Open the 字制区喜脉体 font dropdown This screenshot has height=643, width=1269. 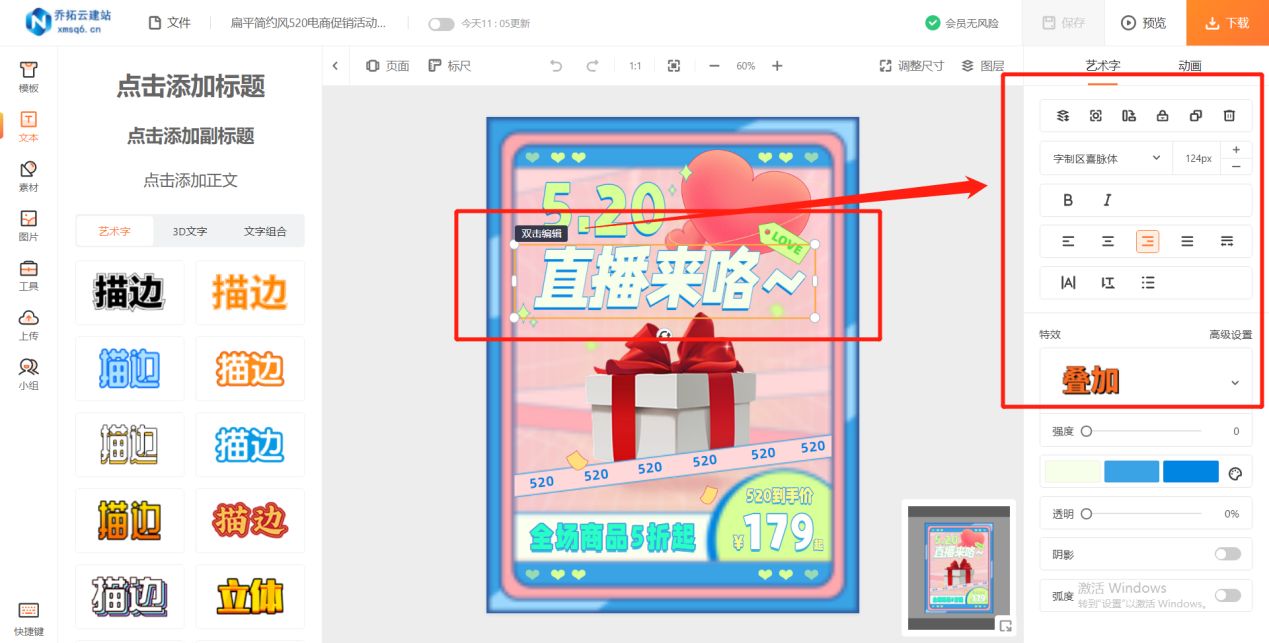[1105, 158]
